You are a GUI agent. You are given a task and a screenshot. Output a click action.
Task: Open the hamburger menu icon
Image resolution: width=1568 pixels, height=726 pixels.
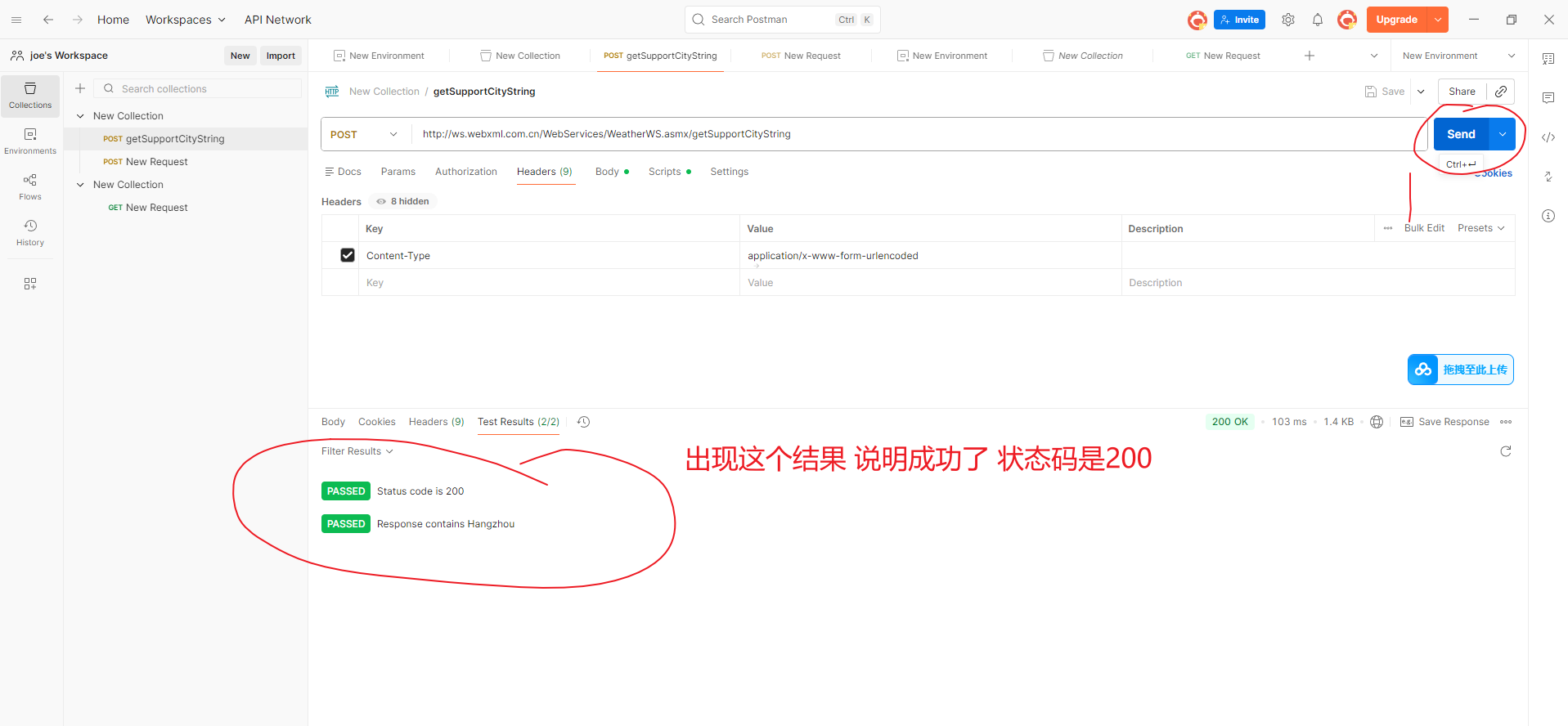tap(16, 20)
